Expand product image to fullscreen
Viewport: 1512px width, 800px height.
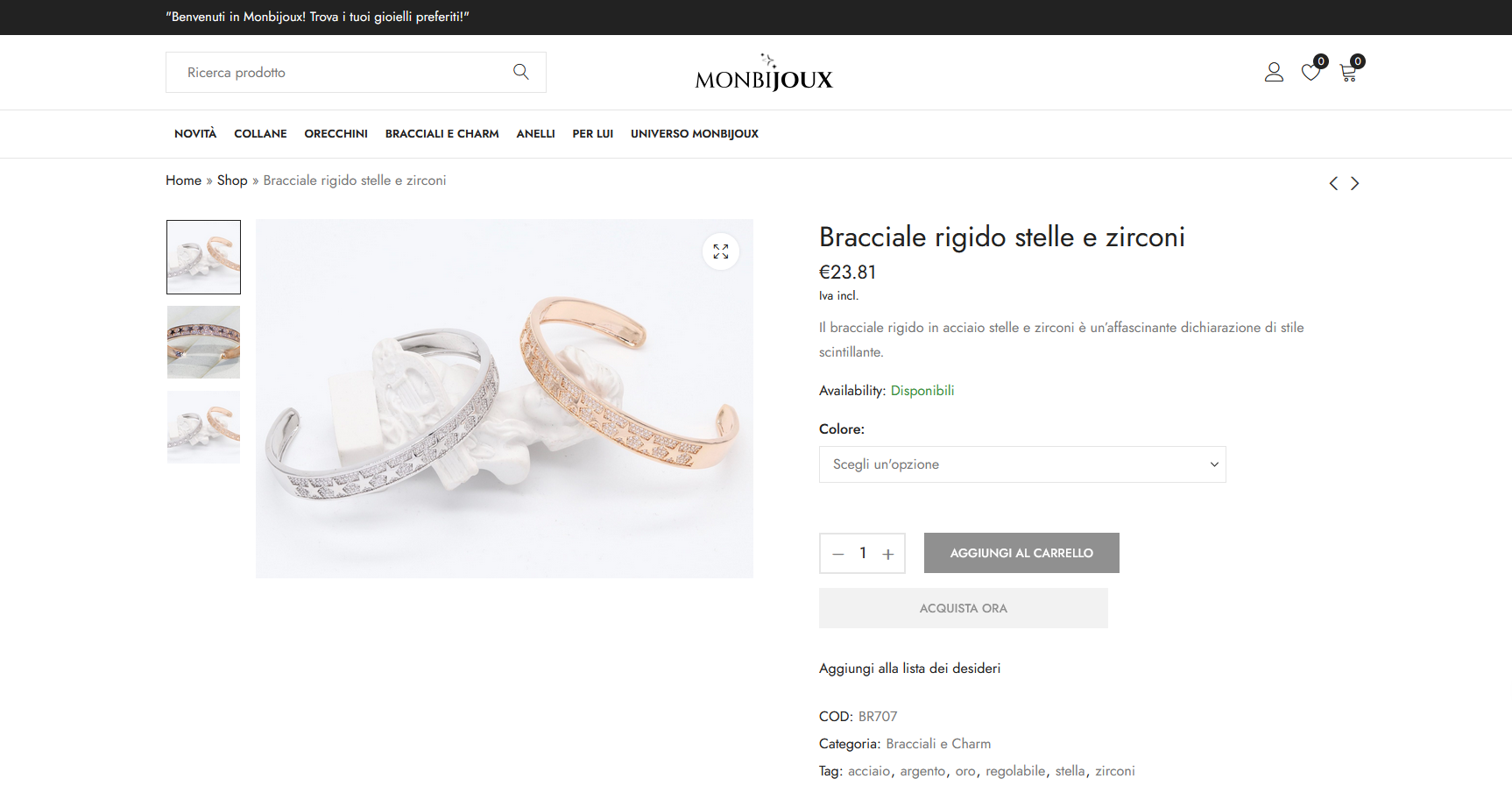[x=721, y=251]
